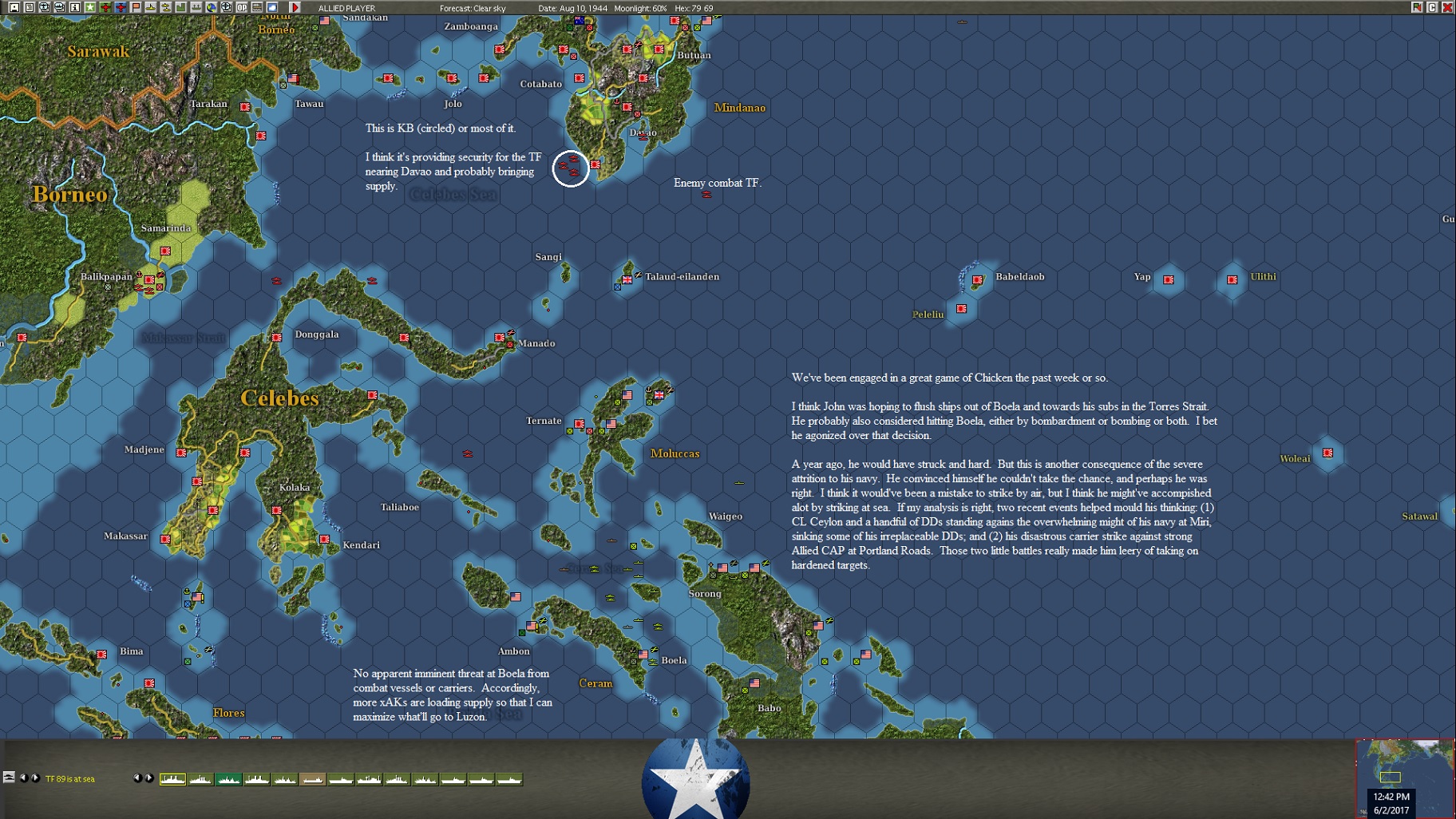Viewport: 1456px width, 819px height.
Task: Select the Japanese base flag at Ulithi
Action: tap(1232, 279)
